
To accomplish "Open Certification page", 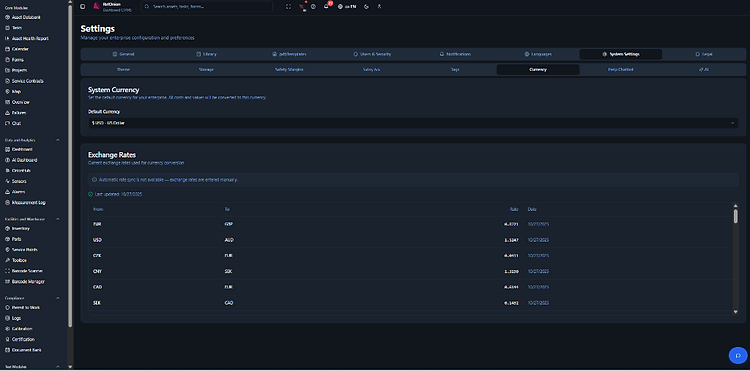I will [20, 339].
